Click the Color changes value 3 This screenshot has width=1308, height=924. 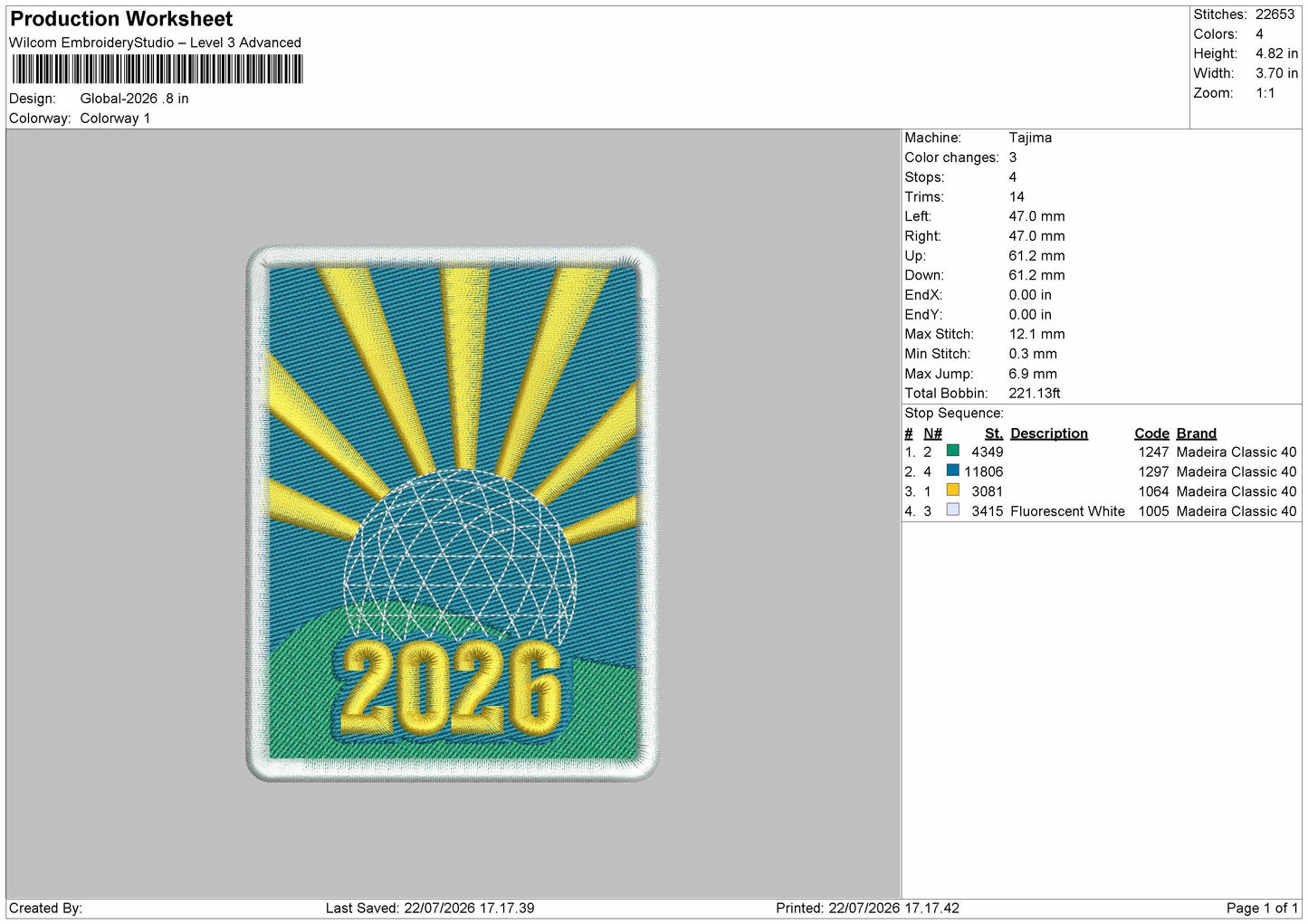[1013, 157]
